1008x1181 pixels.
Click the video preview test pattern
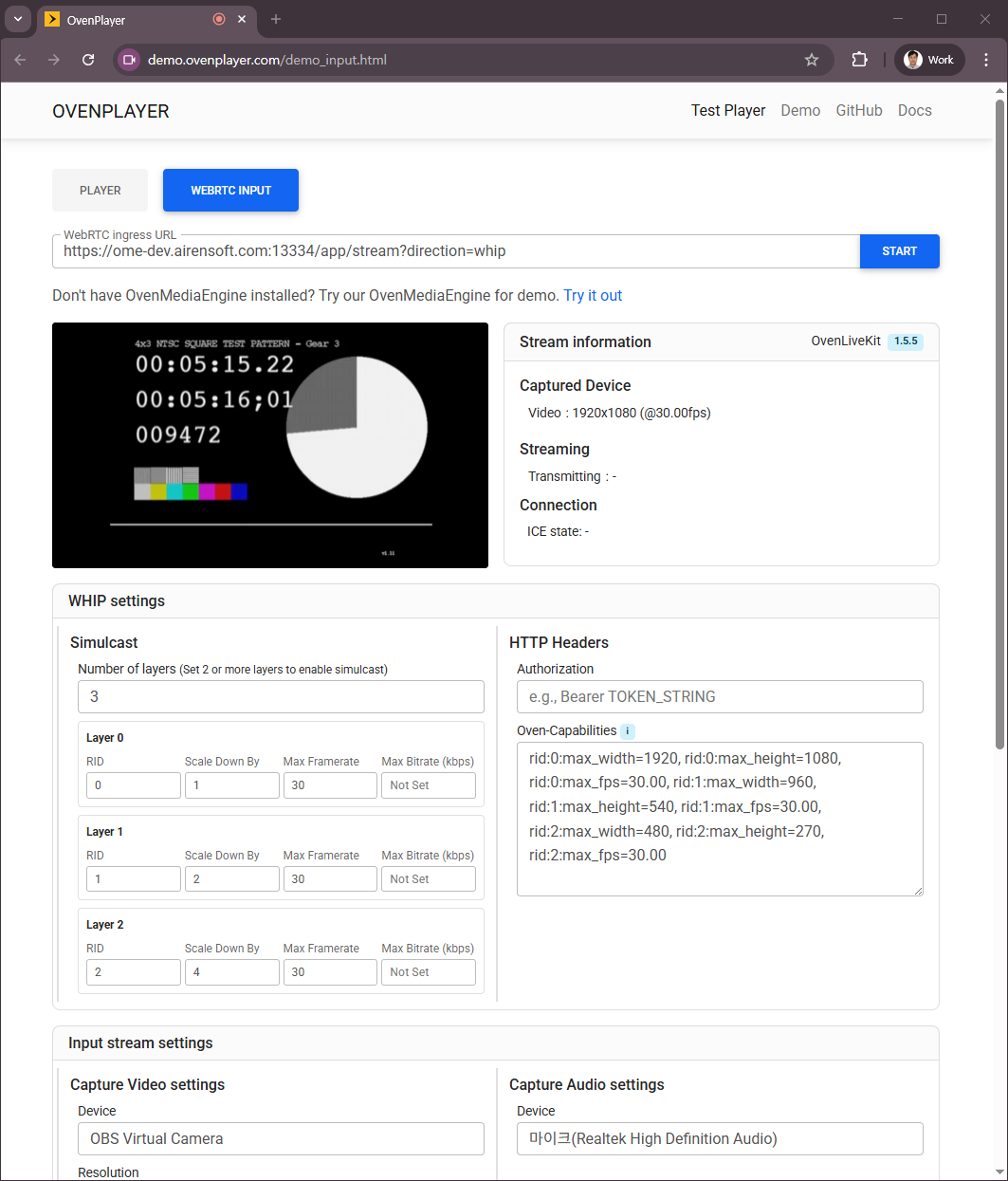pos(270,446)
